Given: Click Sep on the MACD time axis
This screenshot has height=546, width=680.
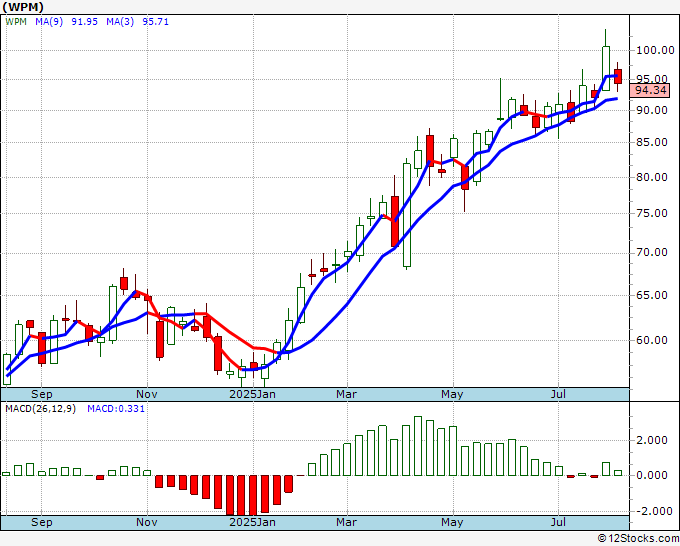Looking at the screenshot, I should coord(42,522).
